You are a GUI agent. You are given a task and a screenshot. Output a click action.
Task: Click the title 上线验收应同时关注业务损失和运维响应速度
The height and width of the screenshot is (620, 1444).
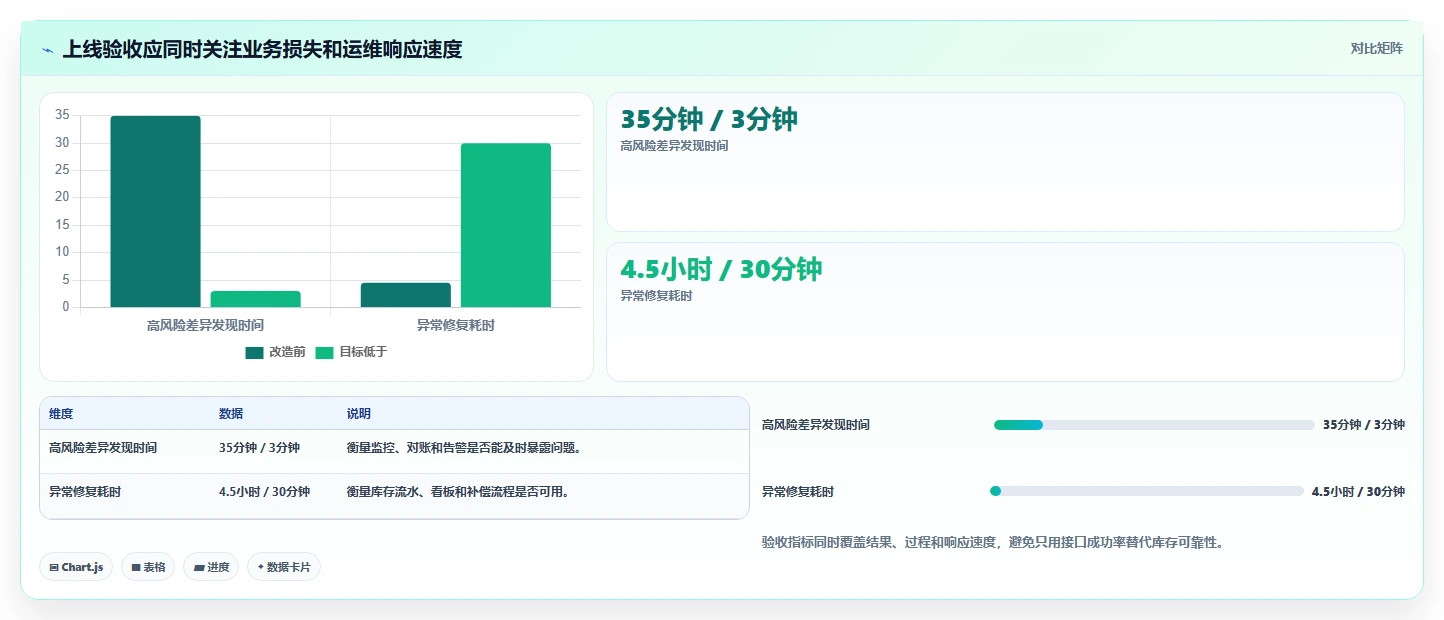pos(262,49)
